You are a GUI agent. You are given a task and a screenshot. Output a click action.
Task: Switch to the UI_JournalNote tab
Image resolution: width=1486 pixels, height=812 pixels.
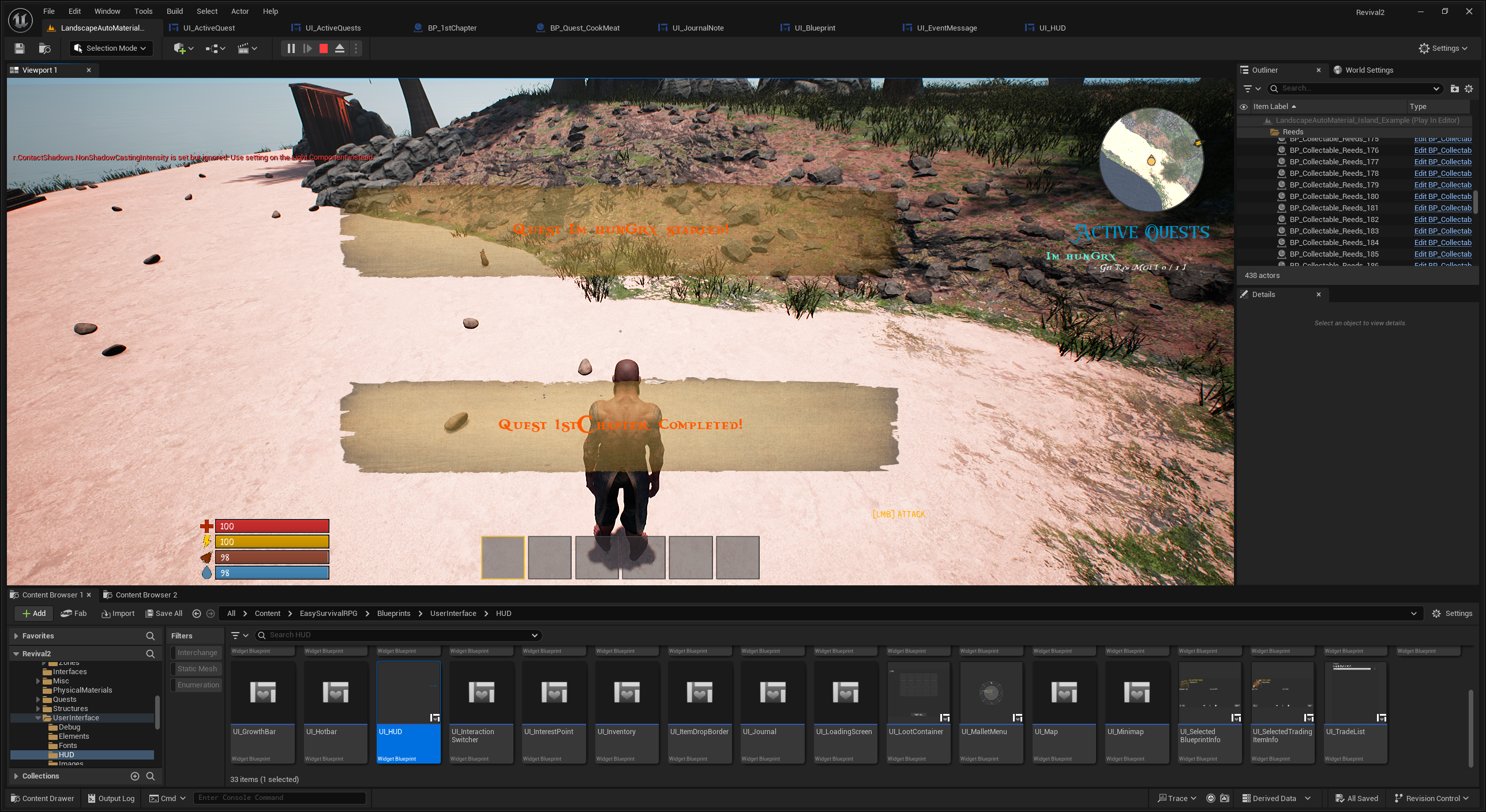tap(697, 28)
